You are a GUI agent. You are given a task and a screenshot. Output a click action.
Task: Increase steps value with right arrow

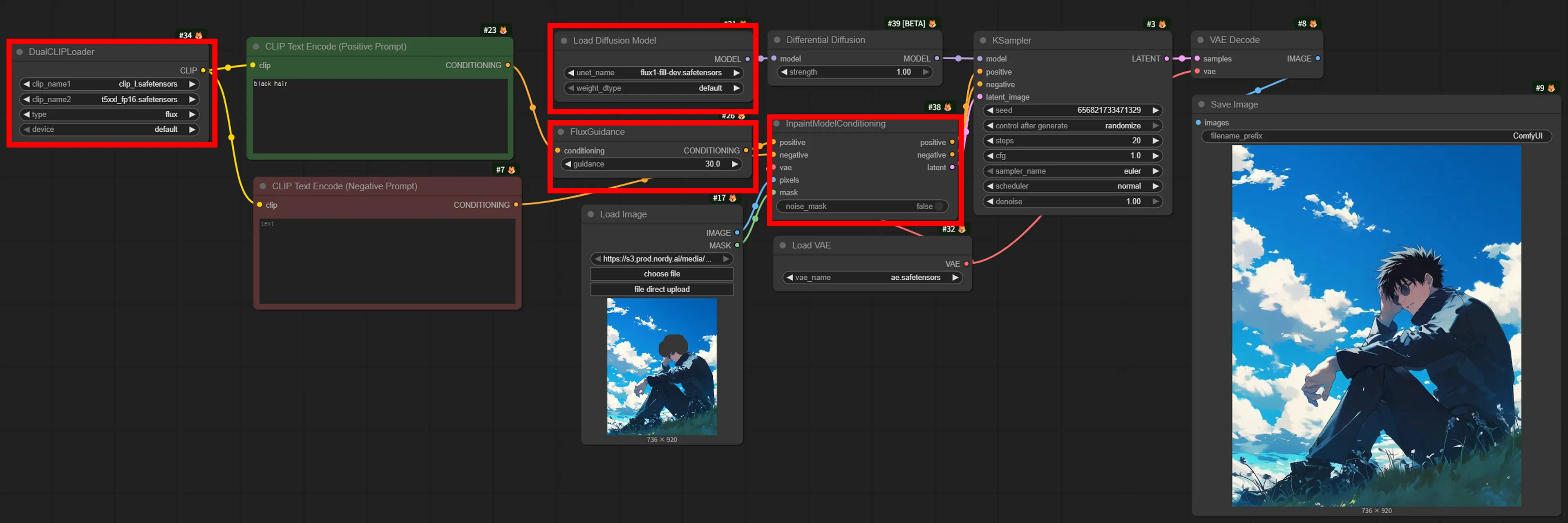click(x=1155, y=141)
